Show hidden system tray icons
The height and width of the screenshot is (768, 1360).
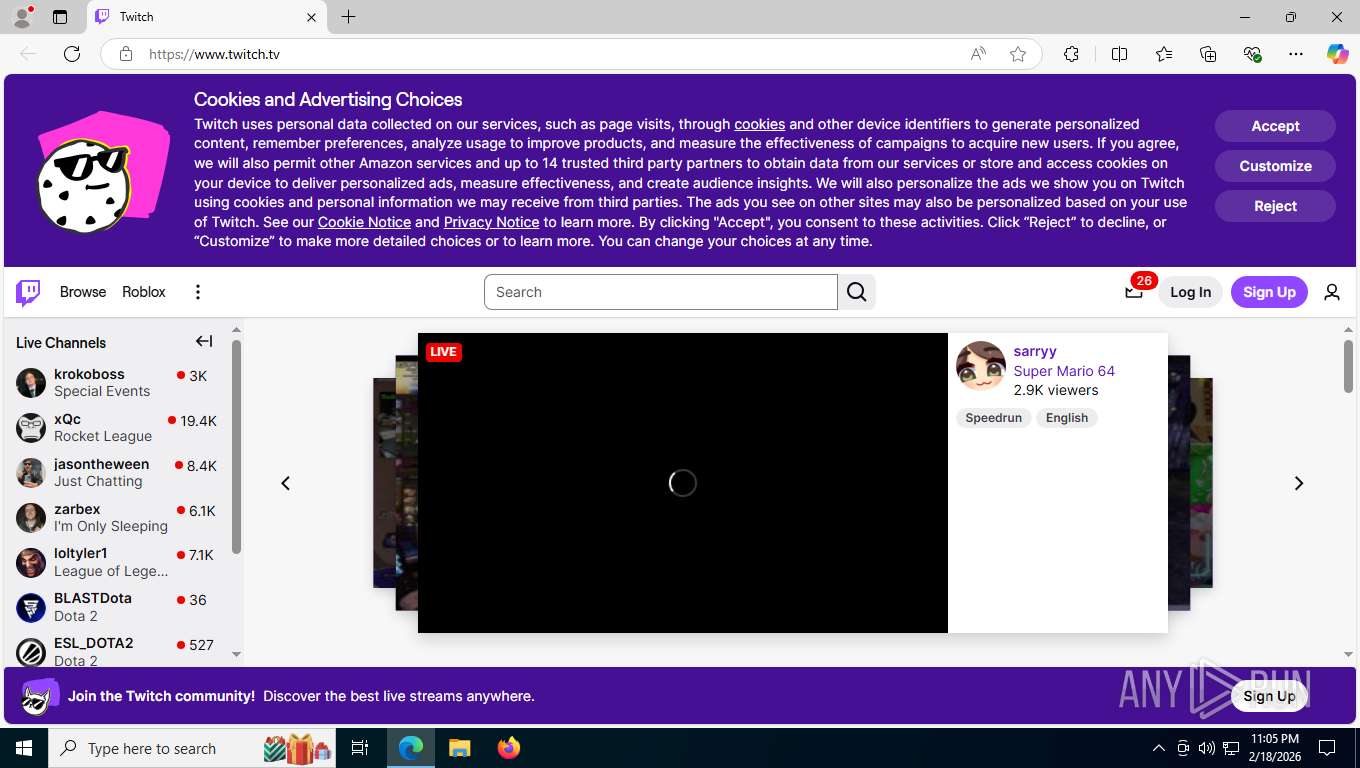[x=1158, y=748]
